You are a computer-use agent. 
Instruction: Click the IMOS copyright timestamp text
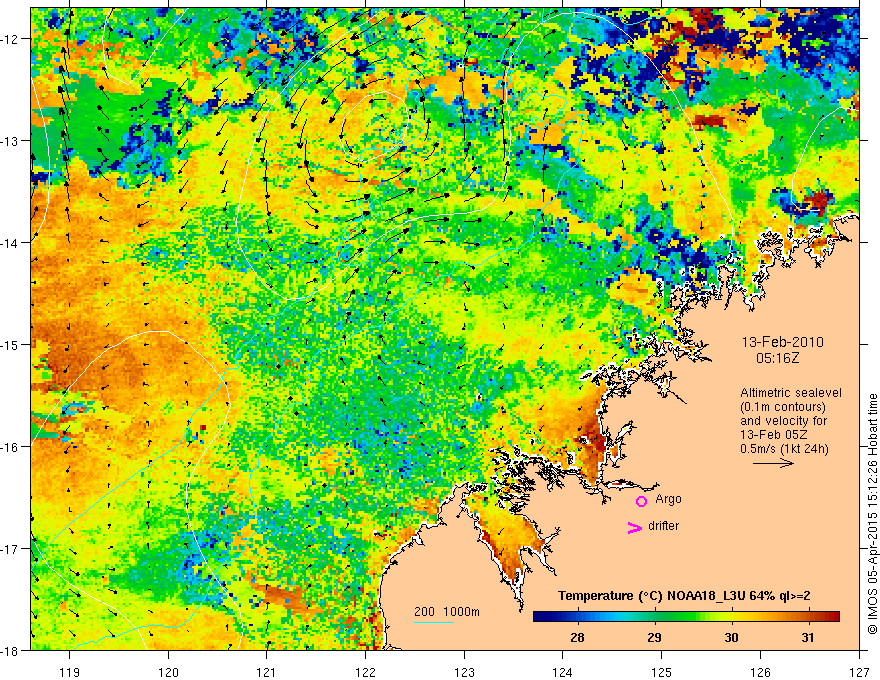pos(873,515)
